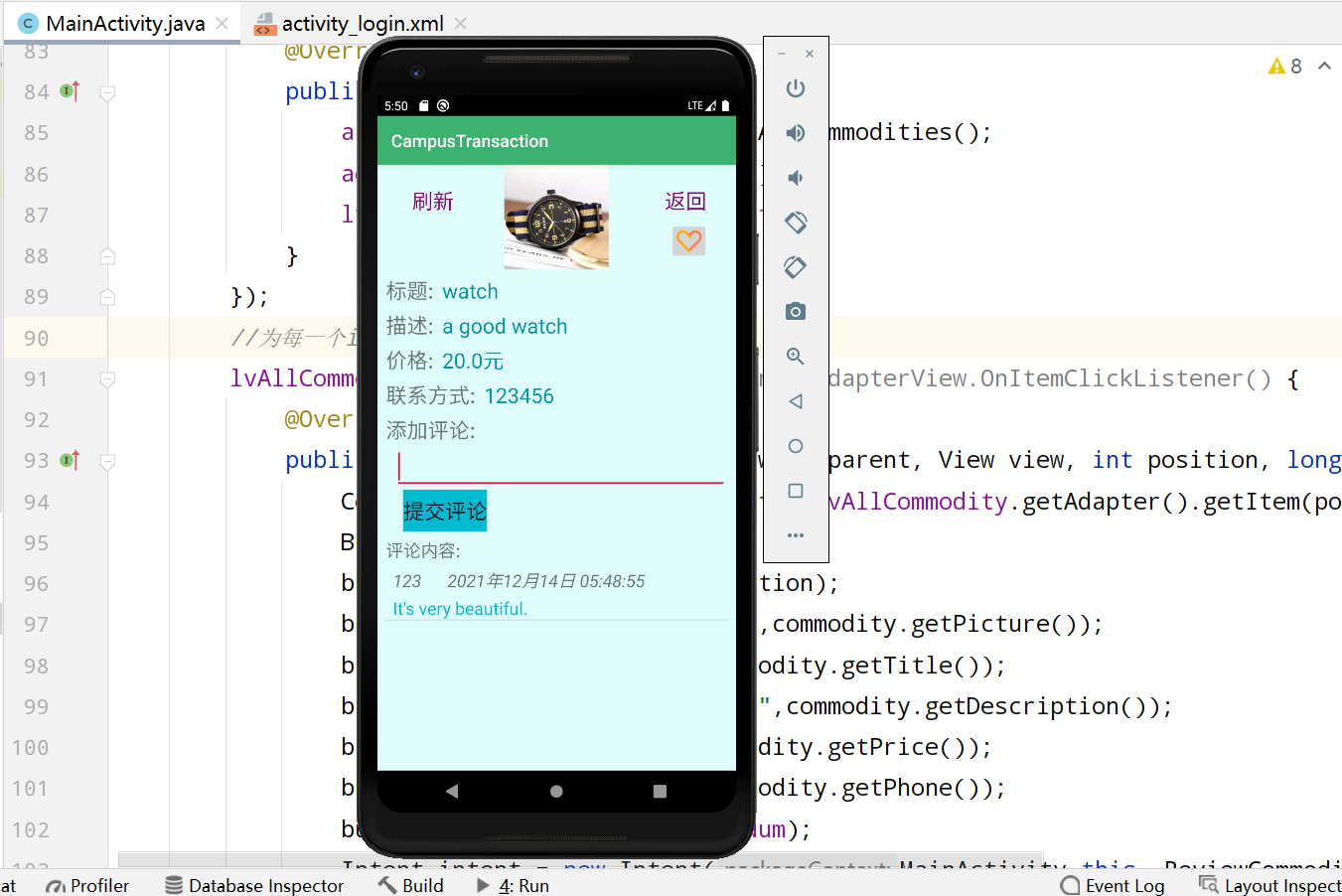The height and width of the screenshot is (896, 1342).
Task: Click the description text "a good watch"
Action: click(505, 327)
